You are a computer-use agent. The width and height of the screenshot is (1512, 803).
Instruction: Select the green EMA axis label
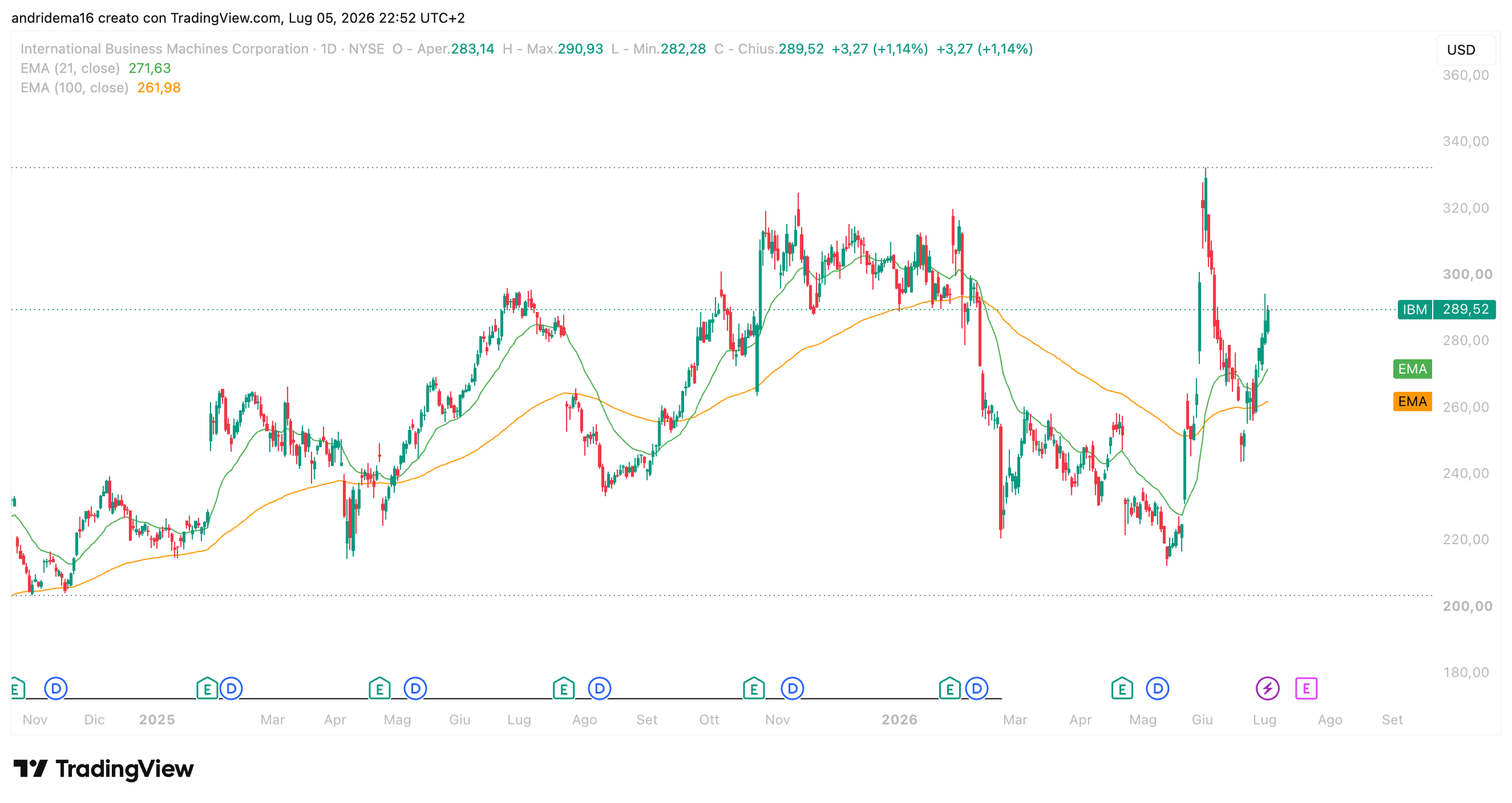[1413, 369]
